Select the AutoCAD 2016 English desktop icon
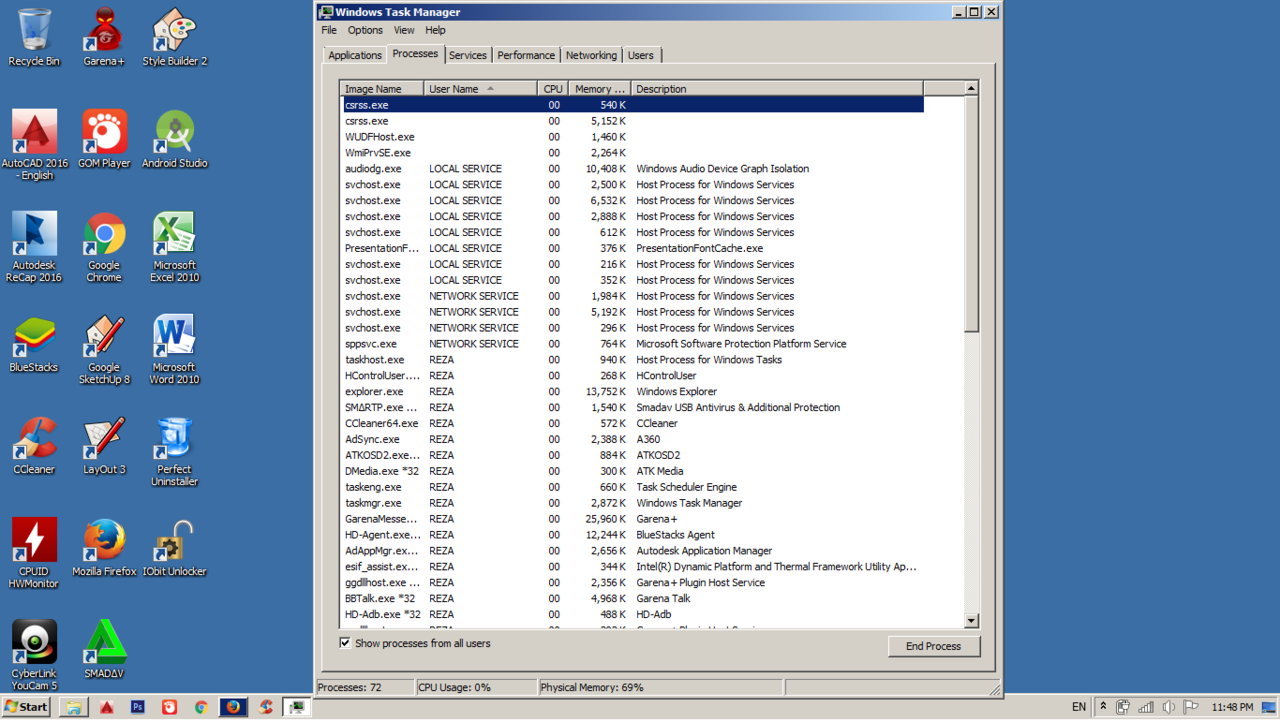 coord(34,145)
